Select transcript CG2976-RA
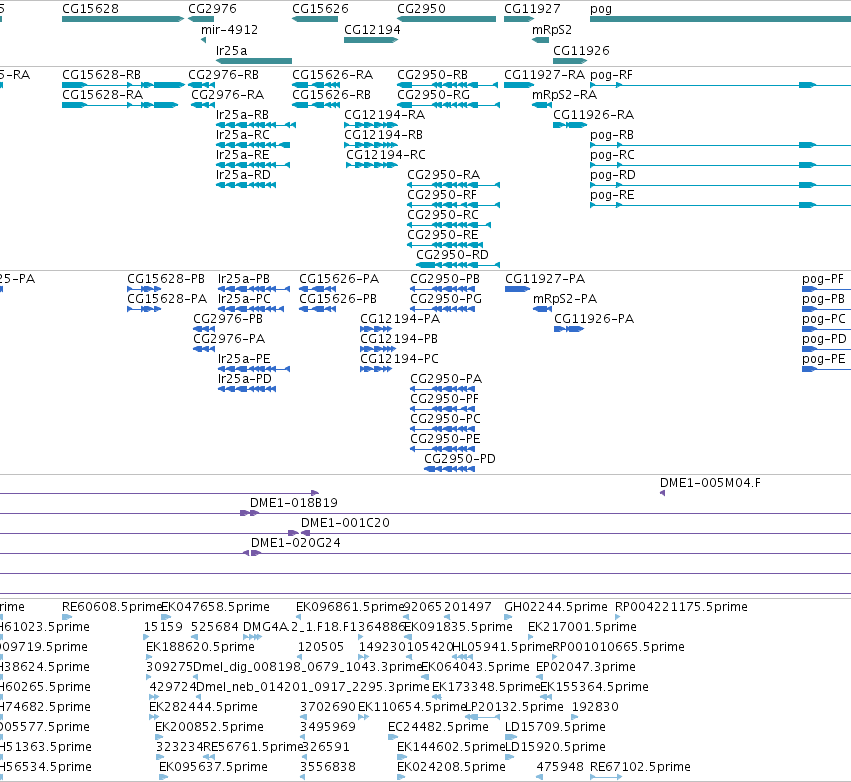The height and width of the screenshot is (782, 851). tap(203, 105)
